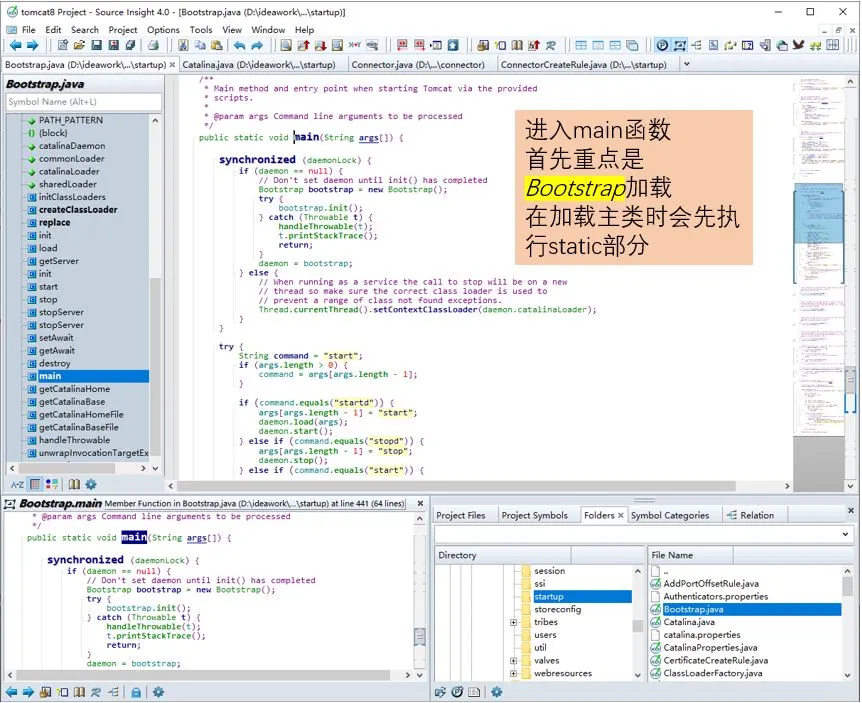Click the Replace X-to-Y toolbar icon
862x703 pixels.
(x=355, y=46)
